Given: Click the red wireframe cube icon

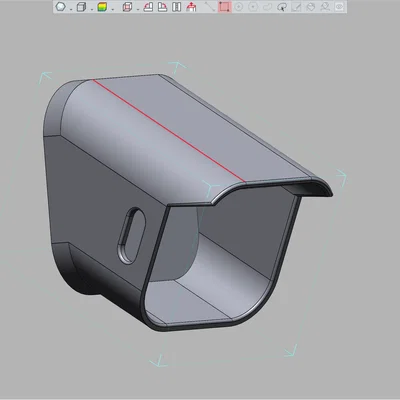Looking at the screenshot, I should [x=127, y=7].
